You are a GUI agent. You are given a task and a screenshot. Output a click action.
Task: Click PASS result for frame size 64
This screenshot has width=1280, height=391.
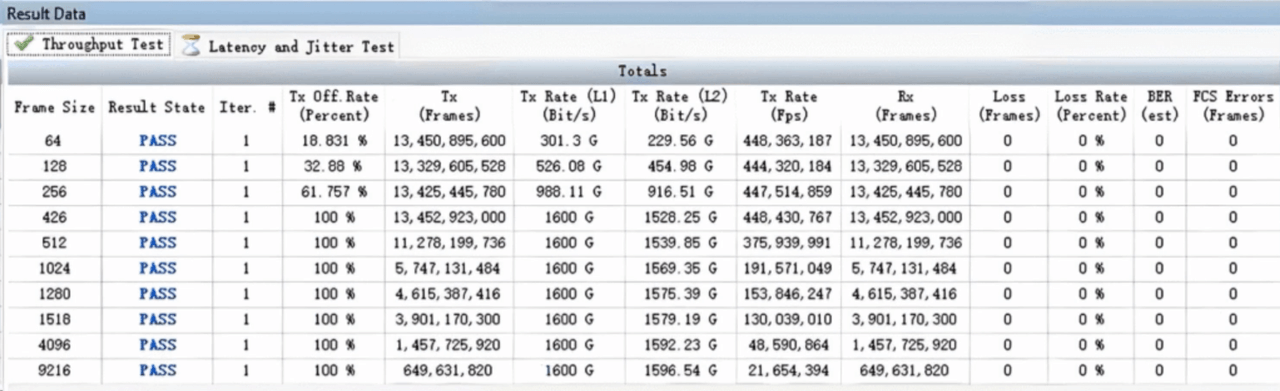point(157,141)
